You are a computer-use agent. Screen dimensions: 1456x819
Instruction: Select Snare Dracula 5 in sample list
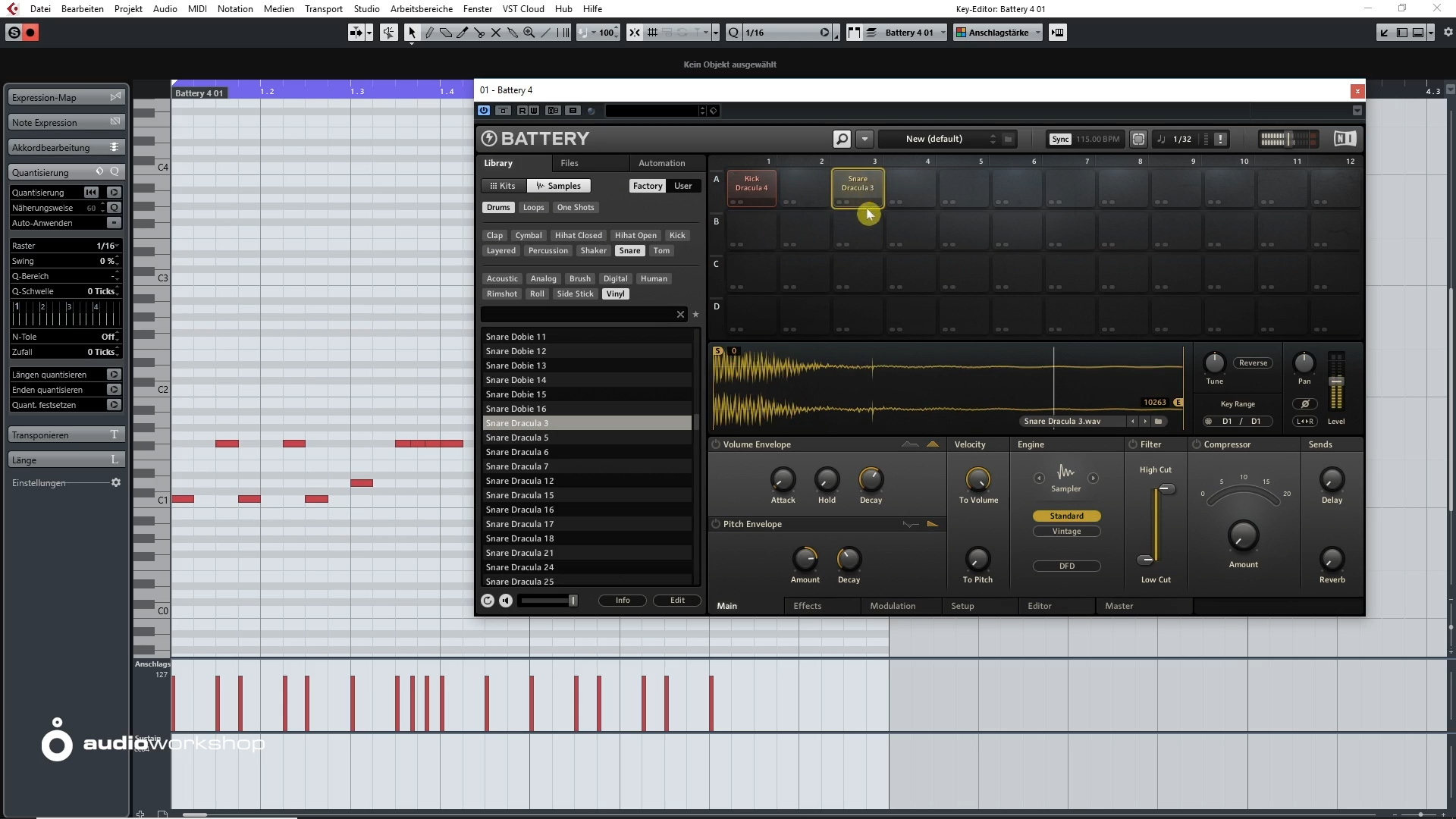click(587, 438)
